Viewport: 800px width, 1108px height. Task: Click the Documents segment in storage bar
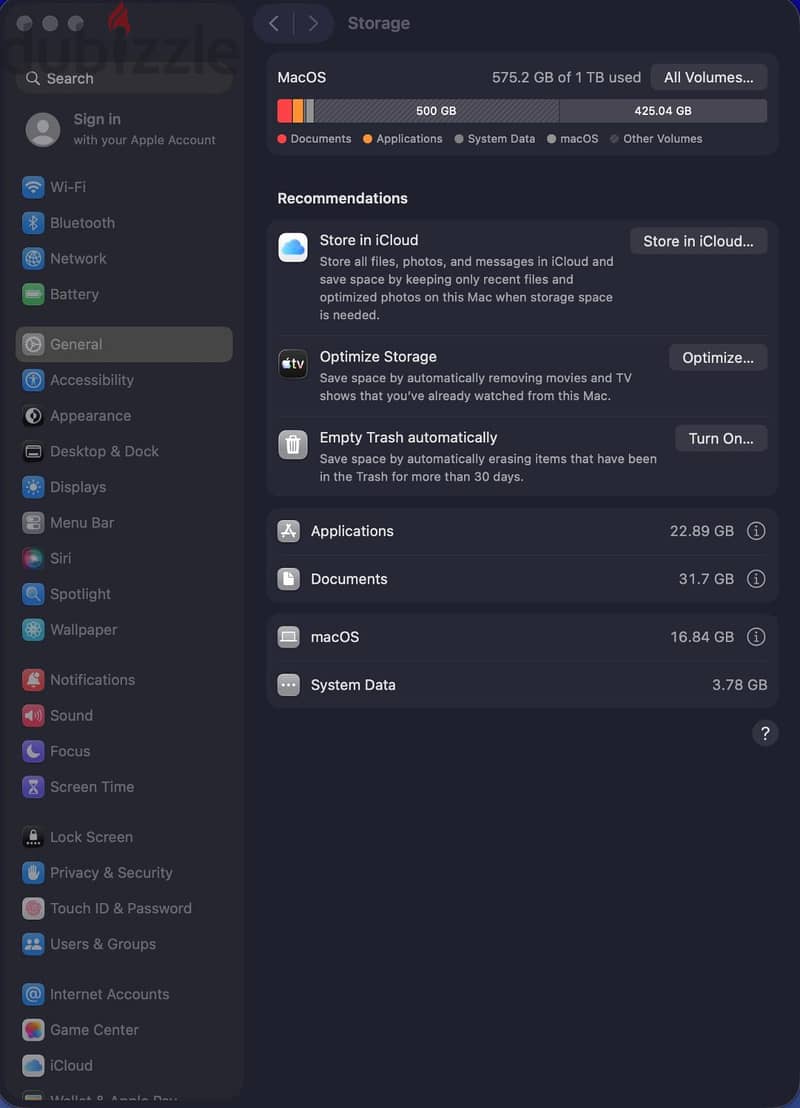click(285, 111)
